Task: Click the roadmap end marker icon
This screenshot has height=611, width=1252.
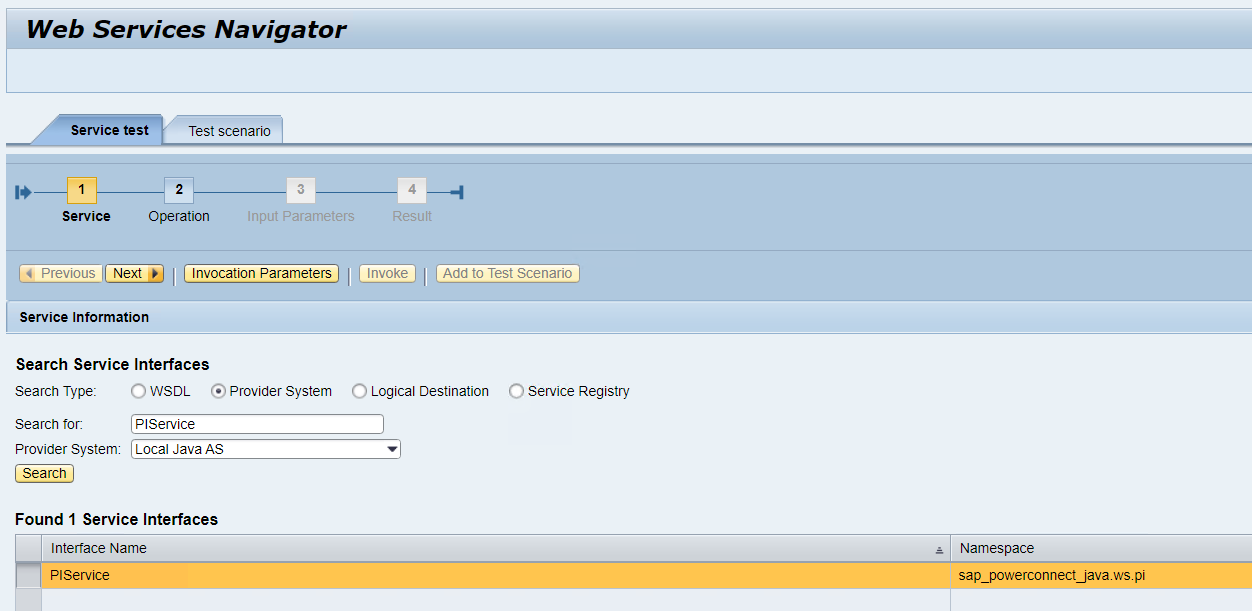Action: point(457,192)
